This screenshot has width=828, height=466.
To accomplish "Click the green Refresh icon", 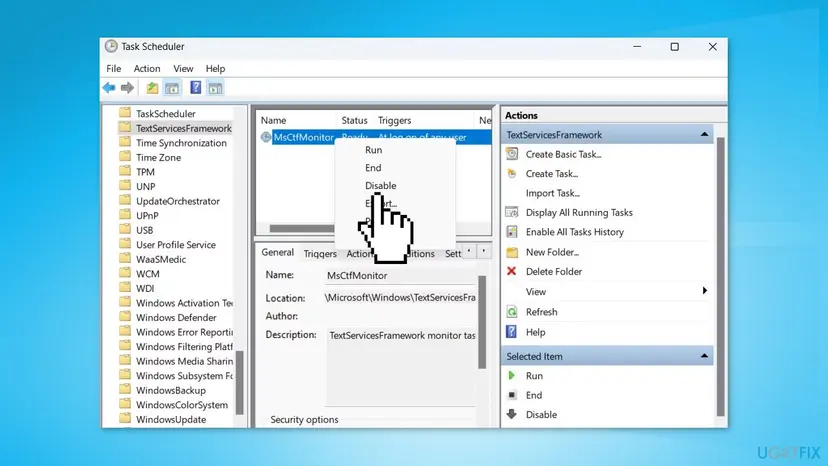I will tap(512, 312).
